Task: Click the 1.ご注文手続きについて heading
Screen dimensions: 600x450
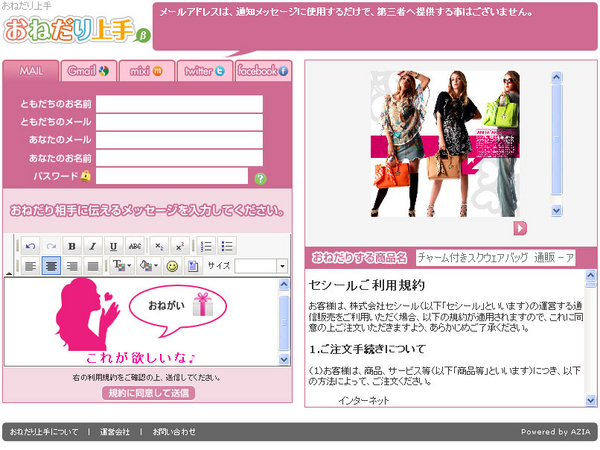Action: pyautogui.click(x=367, y=349)
